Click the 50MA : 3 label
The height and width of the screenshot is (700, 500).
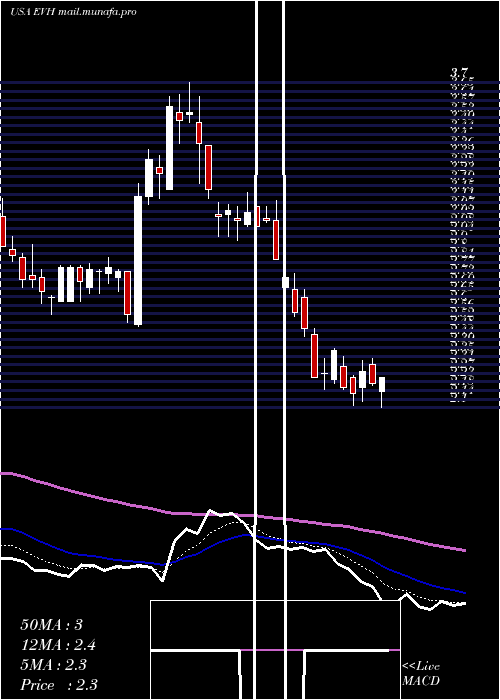[x=52, y=625]
